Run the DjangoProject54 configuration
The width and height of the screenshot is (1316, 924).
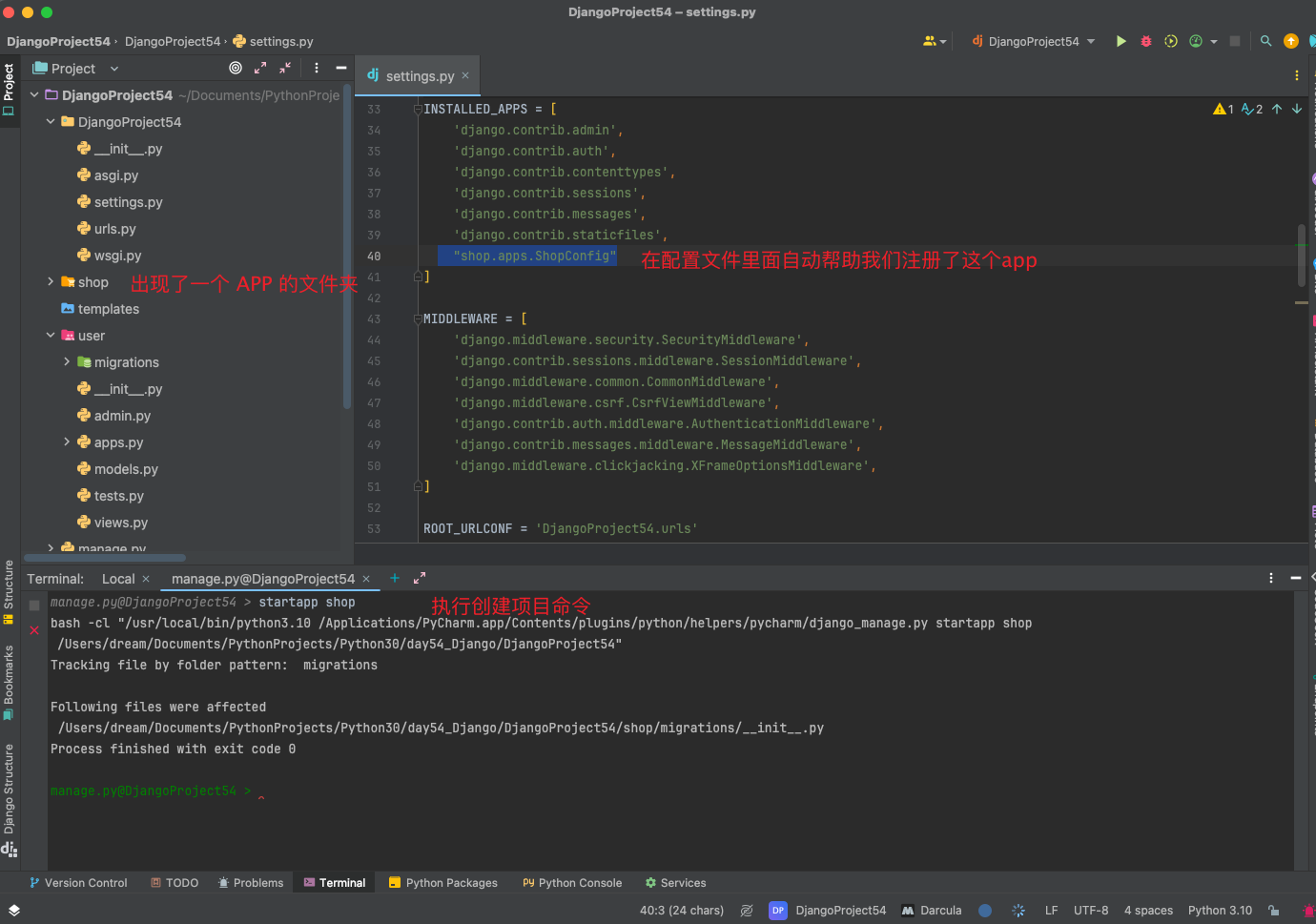[x=1121, y=41]
